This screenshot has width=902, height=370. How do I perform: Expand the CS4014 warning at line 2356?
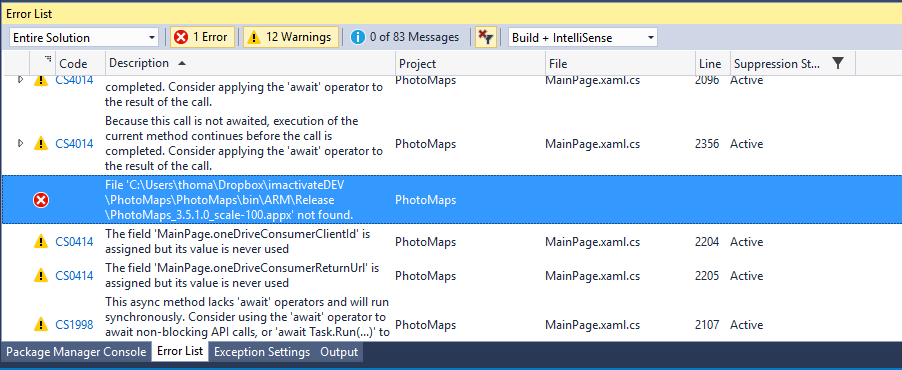click(21, 143)
